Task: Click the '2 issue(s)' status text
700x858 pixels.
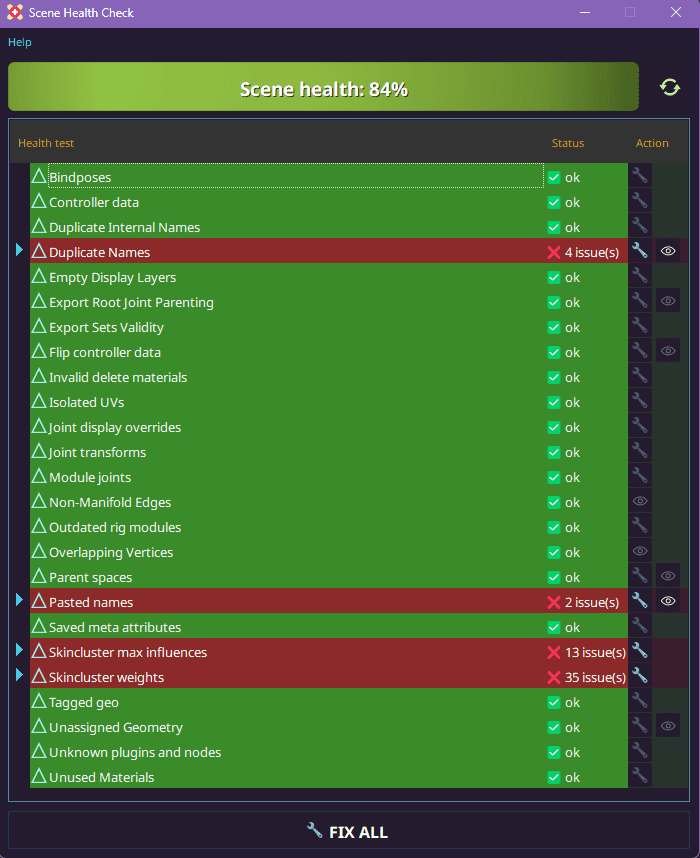Action: (x=592, y=602)
